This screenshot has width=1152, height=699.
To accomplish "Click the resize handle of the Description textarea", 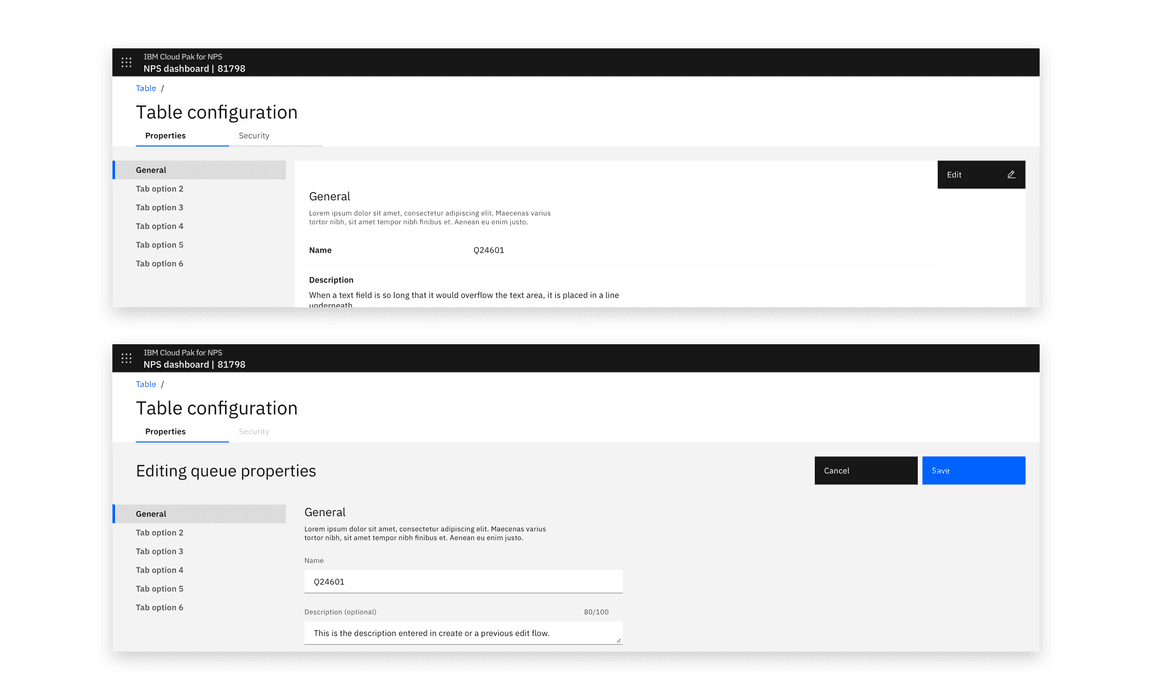I will point(618,640).
